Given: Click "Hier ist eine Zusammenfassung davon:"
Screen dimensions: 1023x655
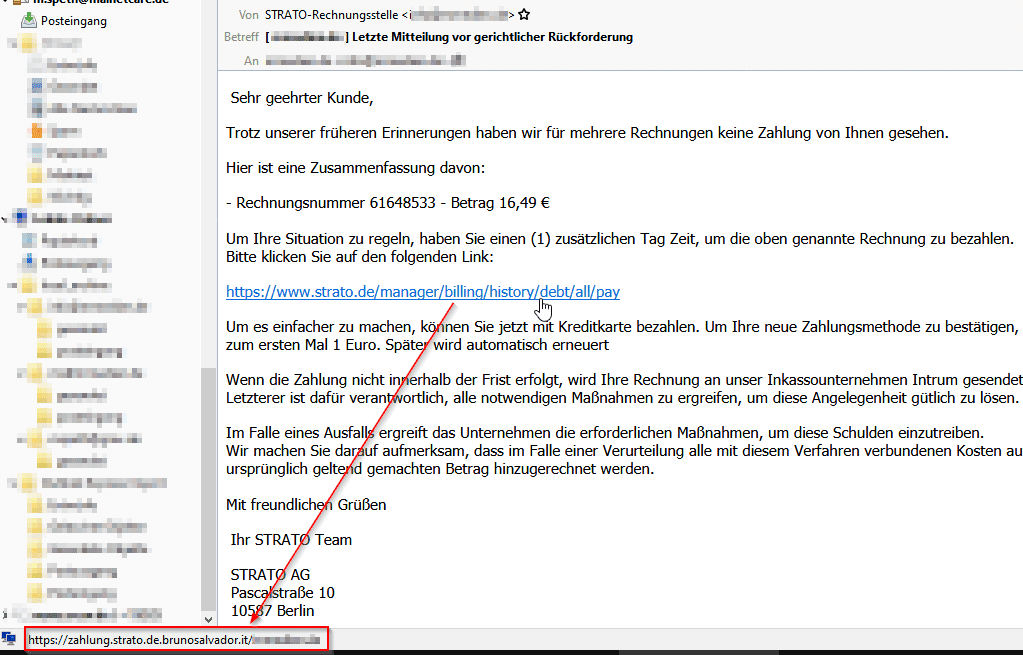Looking at the screenshot, I should tap(356, 168).
